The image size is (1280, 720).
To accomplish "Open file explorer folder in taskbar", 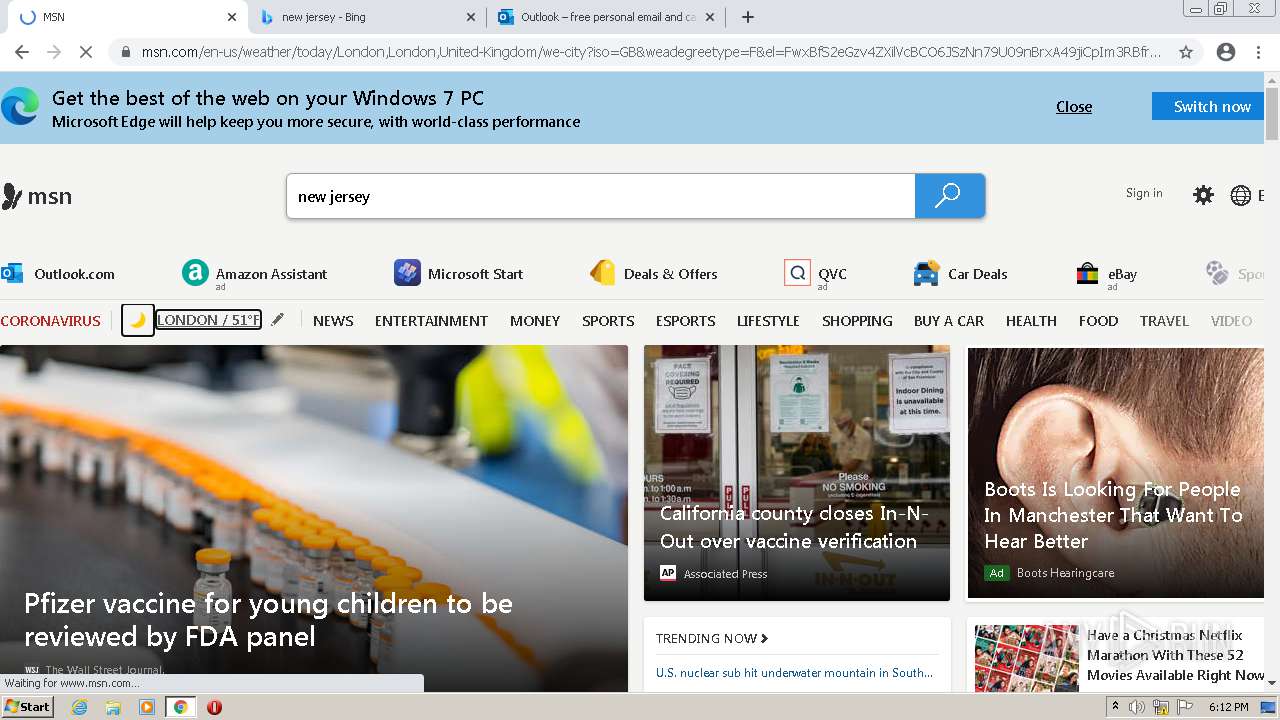I will coord(113,707).
